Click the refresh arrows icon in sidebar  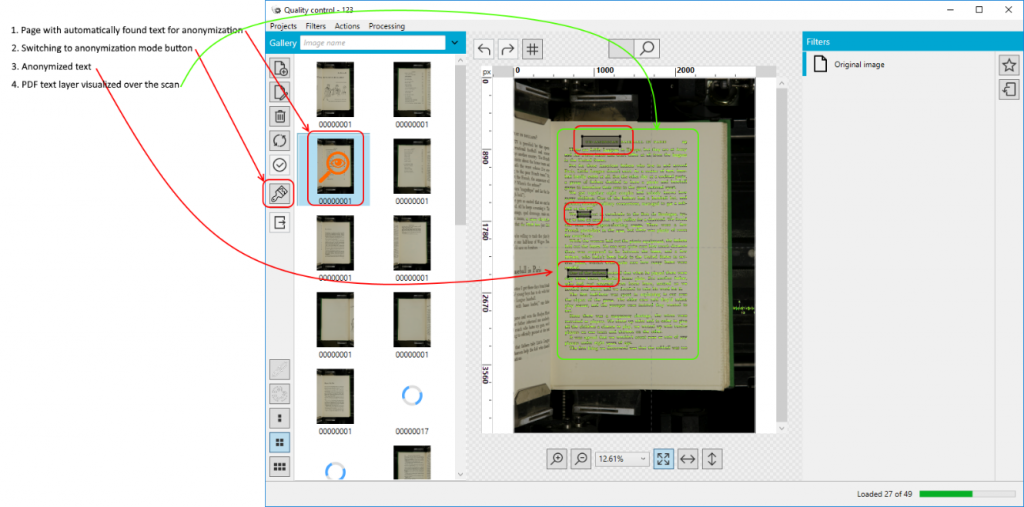[x=280, y=141]
